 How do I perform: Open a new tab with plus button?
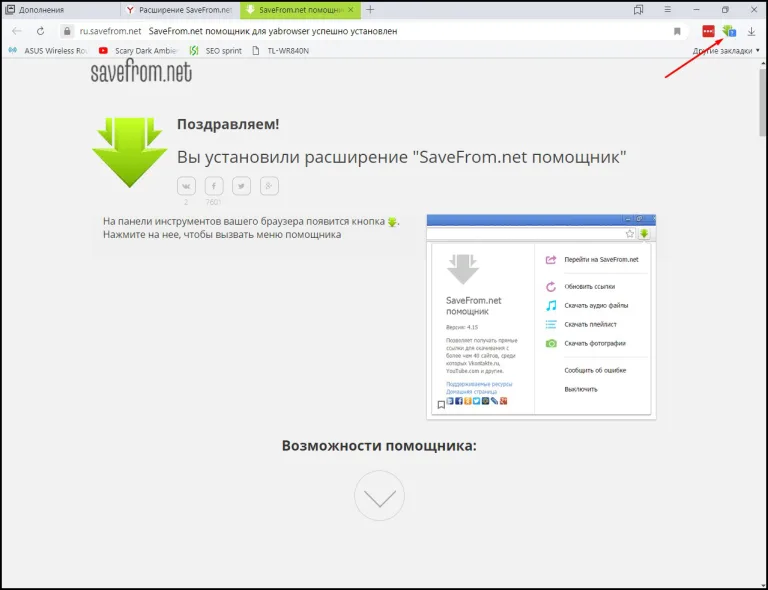pos(370,9)
